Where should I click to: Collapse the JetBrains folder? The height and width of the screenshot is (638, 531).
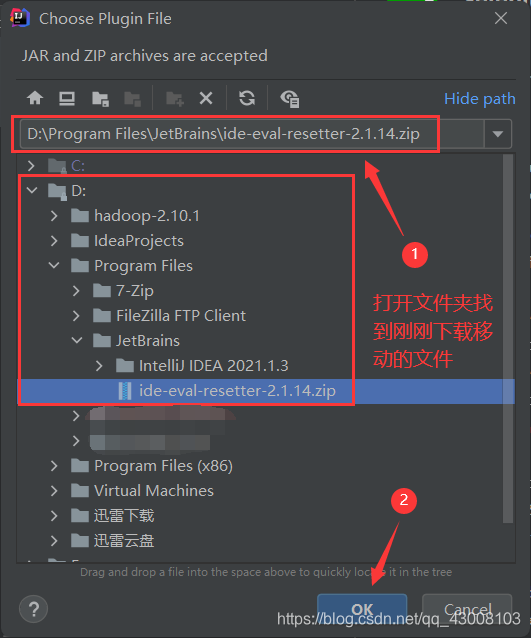click(x=77, y=340)
